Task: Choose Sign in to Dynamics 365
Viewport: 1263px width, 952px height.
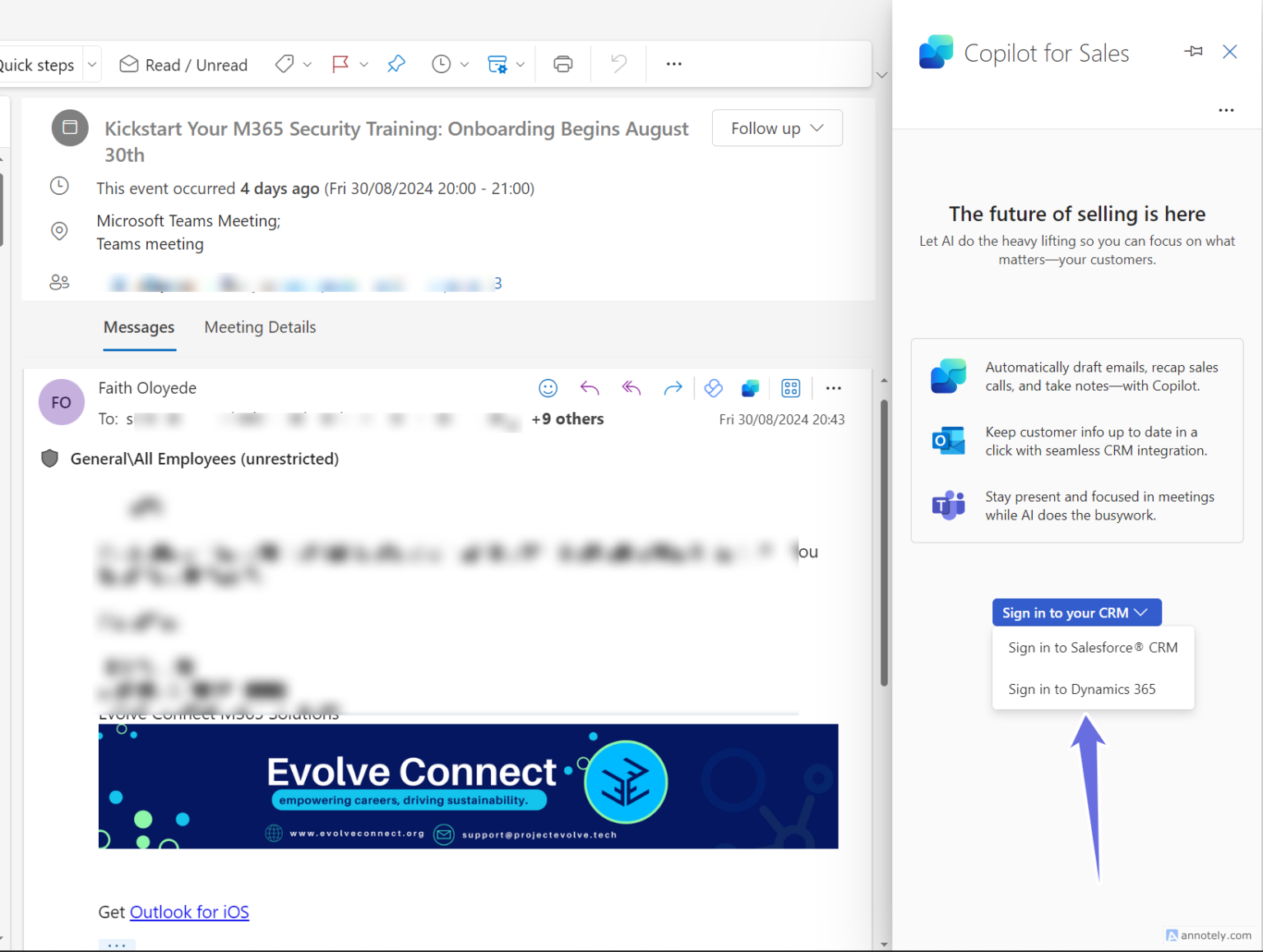Action: [1082, 689]
